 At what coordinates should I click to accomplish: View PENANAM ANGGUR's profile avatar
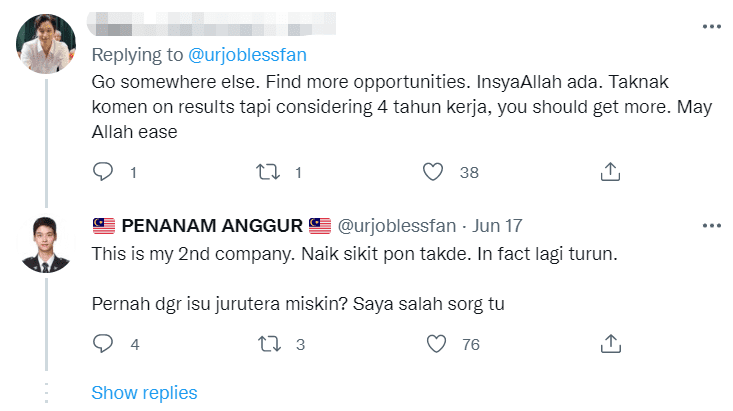click(x=46, y=244)
